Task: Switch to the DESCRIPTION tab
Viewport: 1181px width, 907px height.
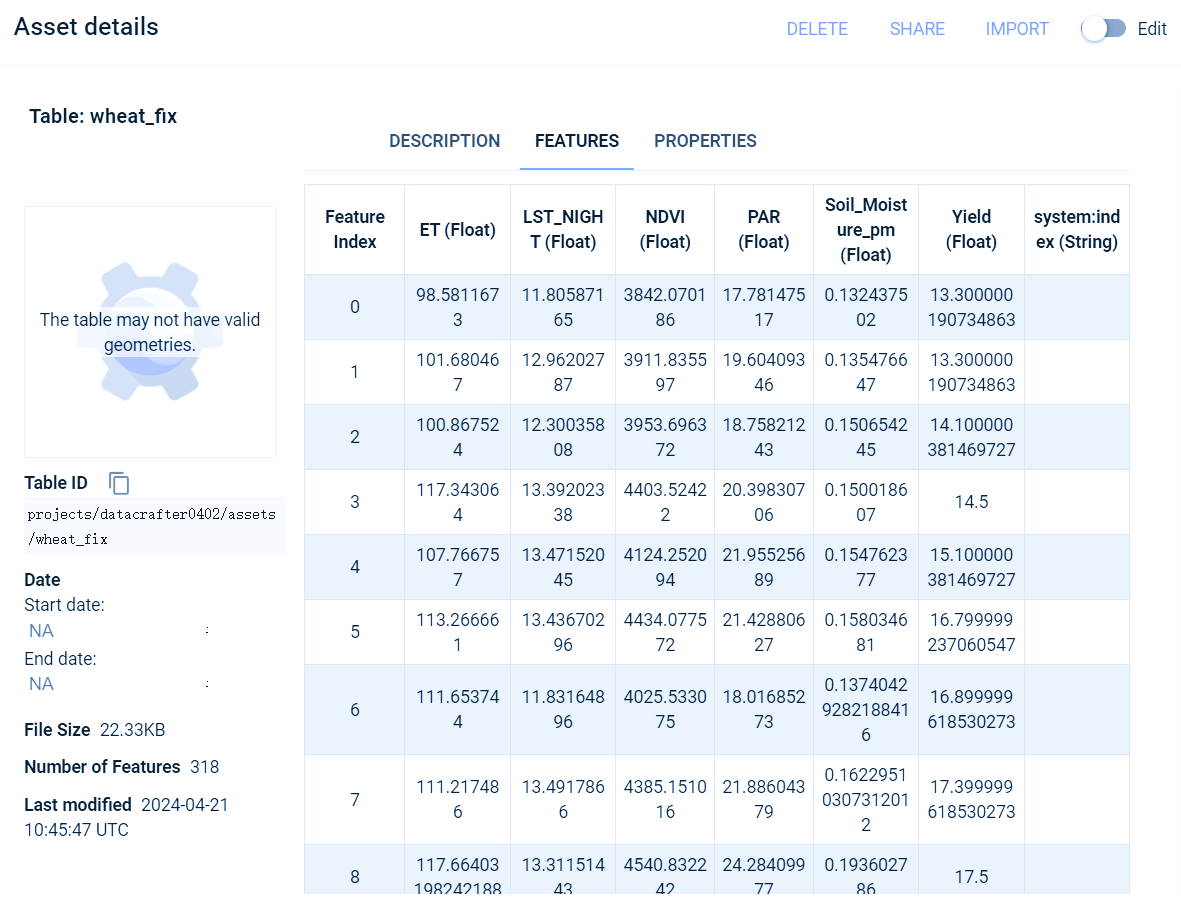Action: (x=444, y=141)
